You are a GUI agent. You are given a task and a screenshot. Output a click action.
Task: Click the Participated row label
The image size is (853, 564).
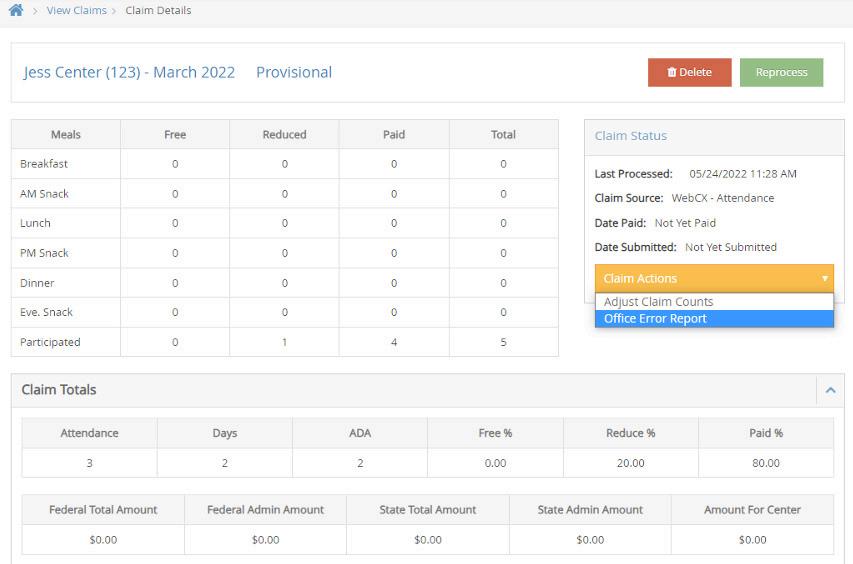(50, 342)
